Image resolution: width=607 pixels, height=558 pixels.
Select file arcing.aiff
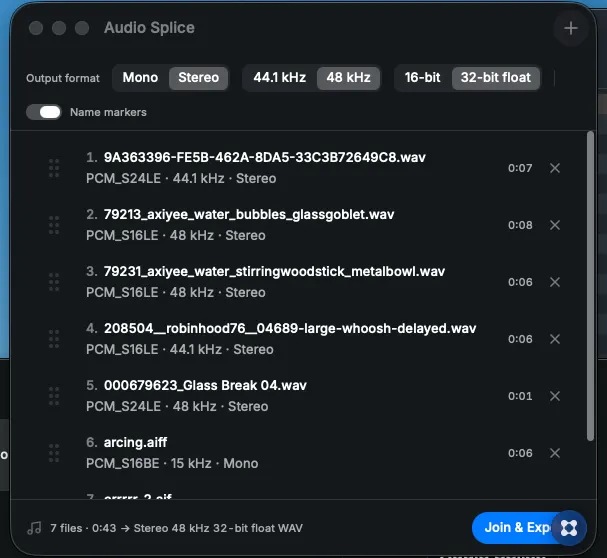pos(135,442)
